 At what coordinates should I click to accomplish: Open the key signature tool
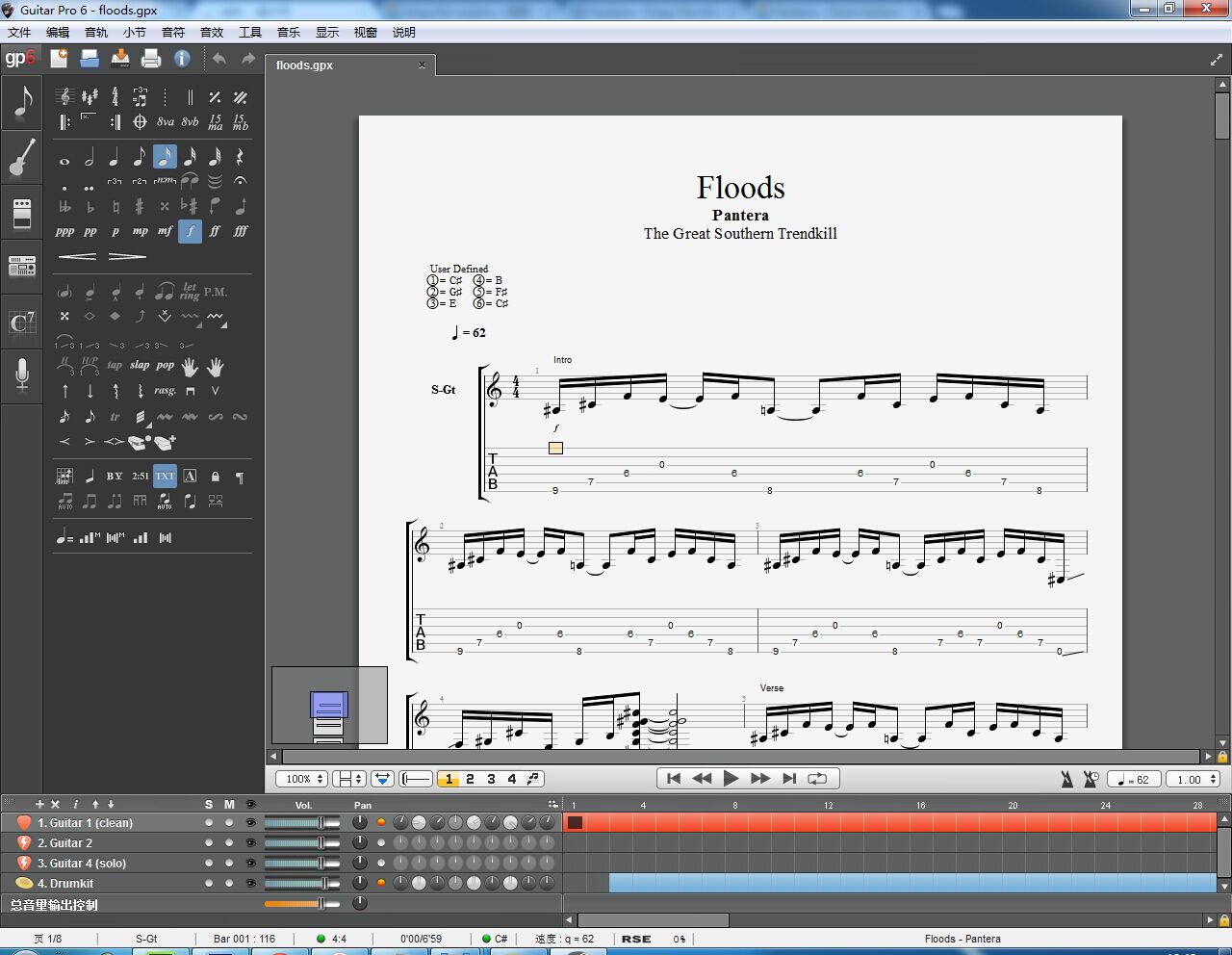(x=90, y=96)
